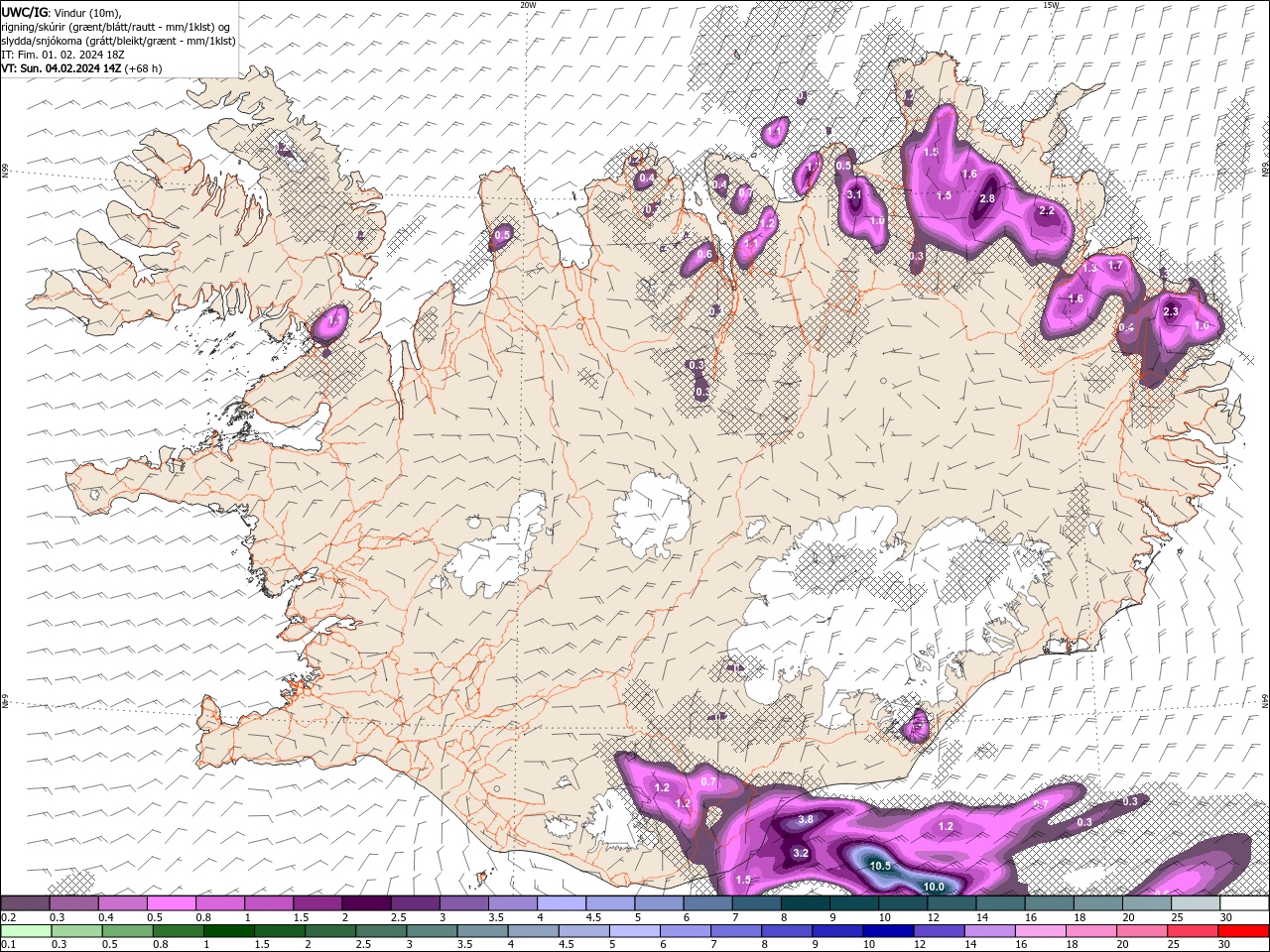
Task: Click the '0.1' number under the lower legend row
Action: (x=8, y=945)
